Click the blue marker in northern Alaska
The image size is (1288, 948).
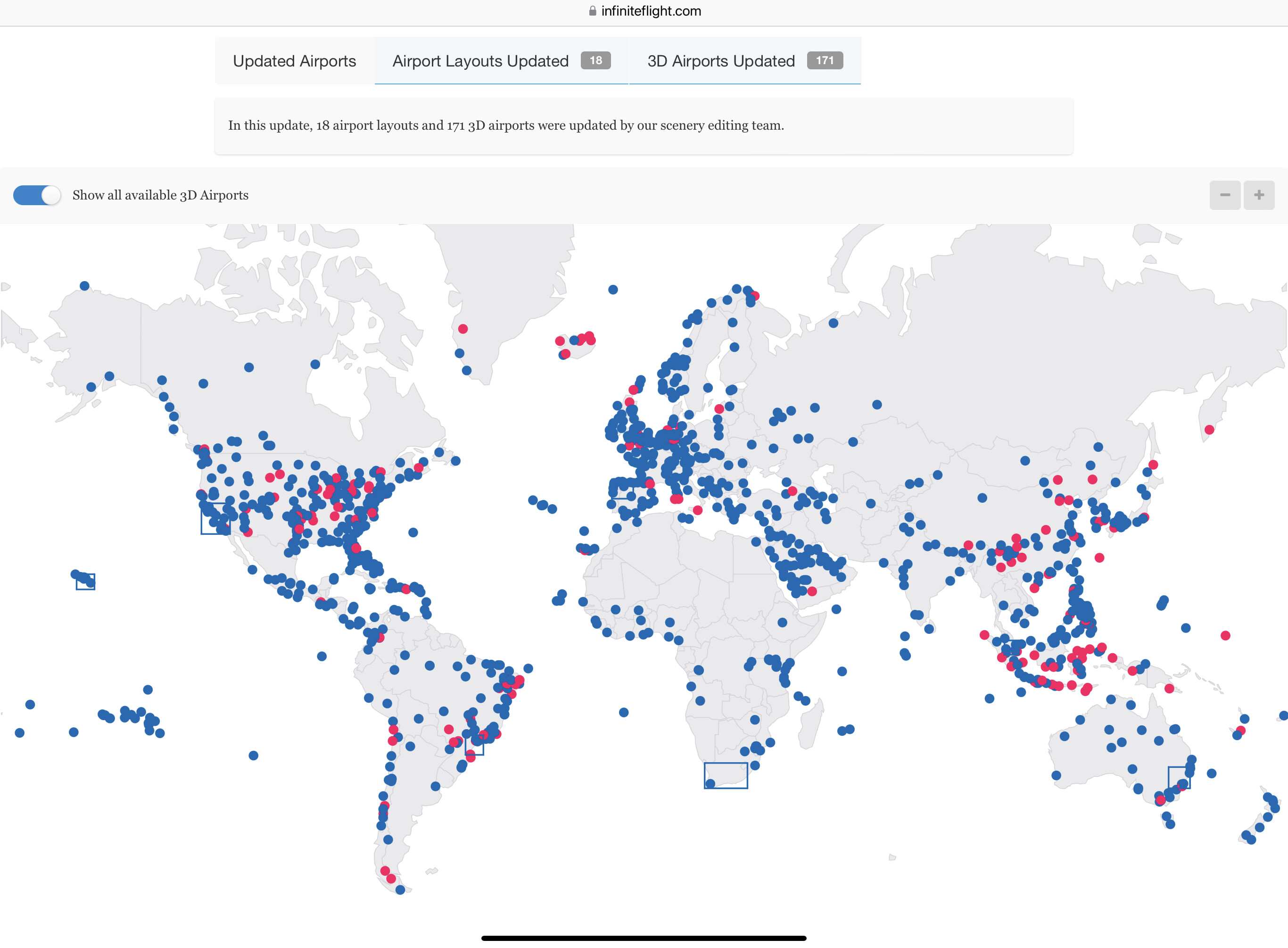point(84,286)
